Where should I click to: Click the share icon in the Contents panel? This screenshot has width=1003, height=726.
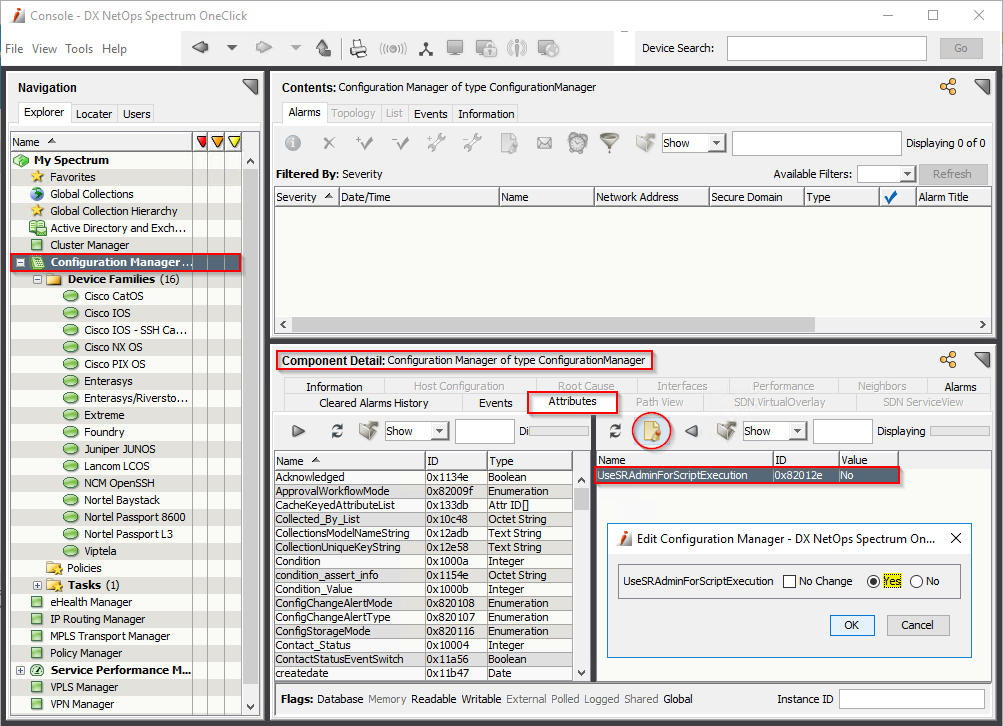948,87
